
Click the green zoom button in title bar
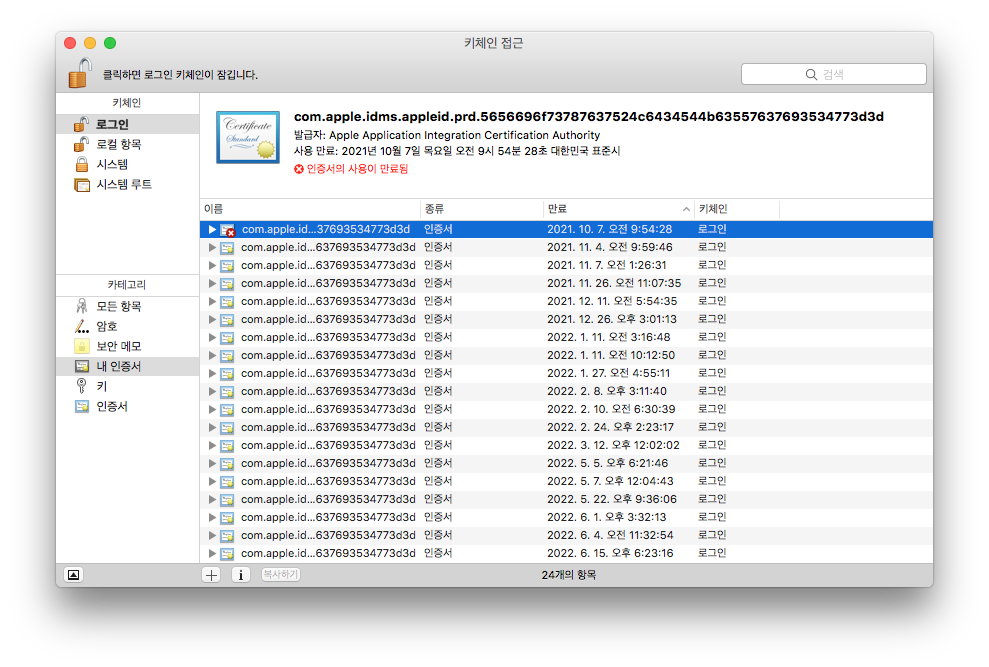click(x=110, y=43)
